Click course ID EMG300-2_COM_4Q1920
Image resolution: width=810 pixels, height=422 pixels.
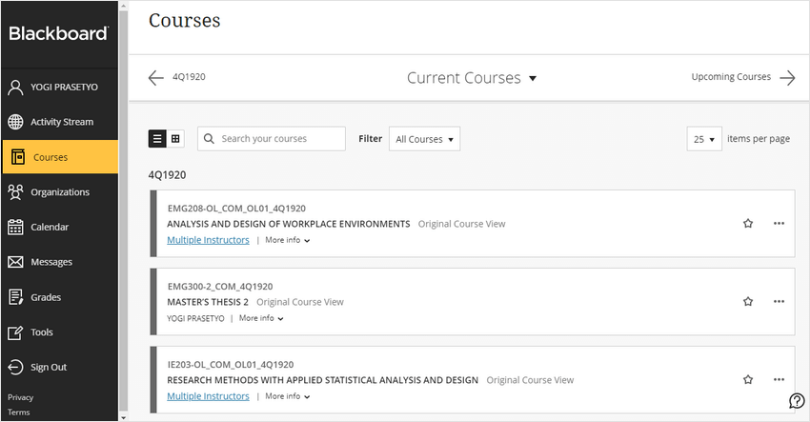pyautogui.click(x=220, y=287)
